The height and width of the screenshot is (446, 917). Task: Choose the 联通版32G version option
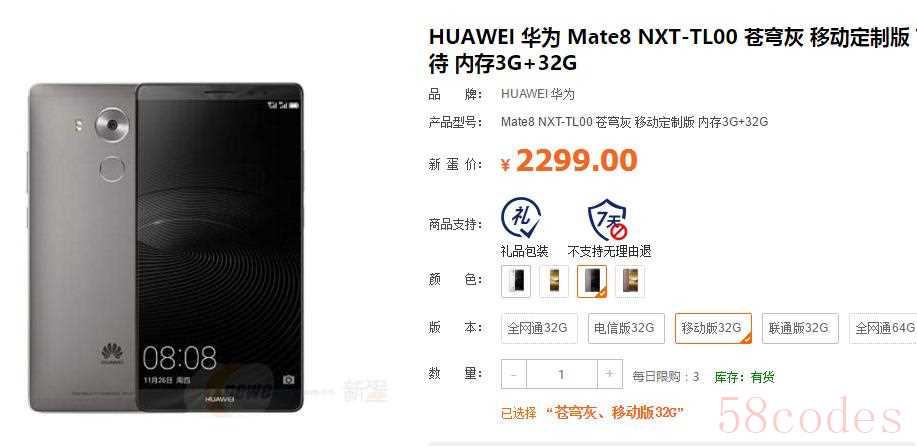point(800,328)
